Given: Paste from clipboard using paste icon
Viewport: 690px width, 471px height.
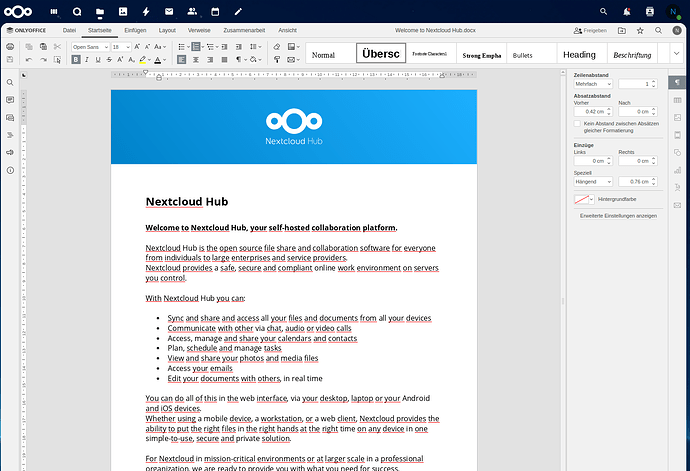Looking at the screenshot, I should (x=43, y=47).
